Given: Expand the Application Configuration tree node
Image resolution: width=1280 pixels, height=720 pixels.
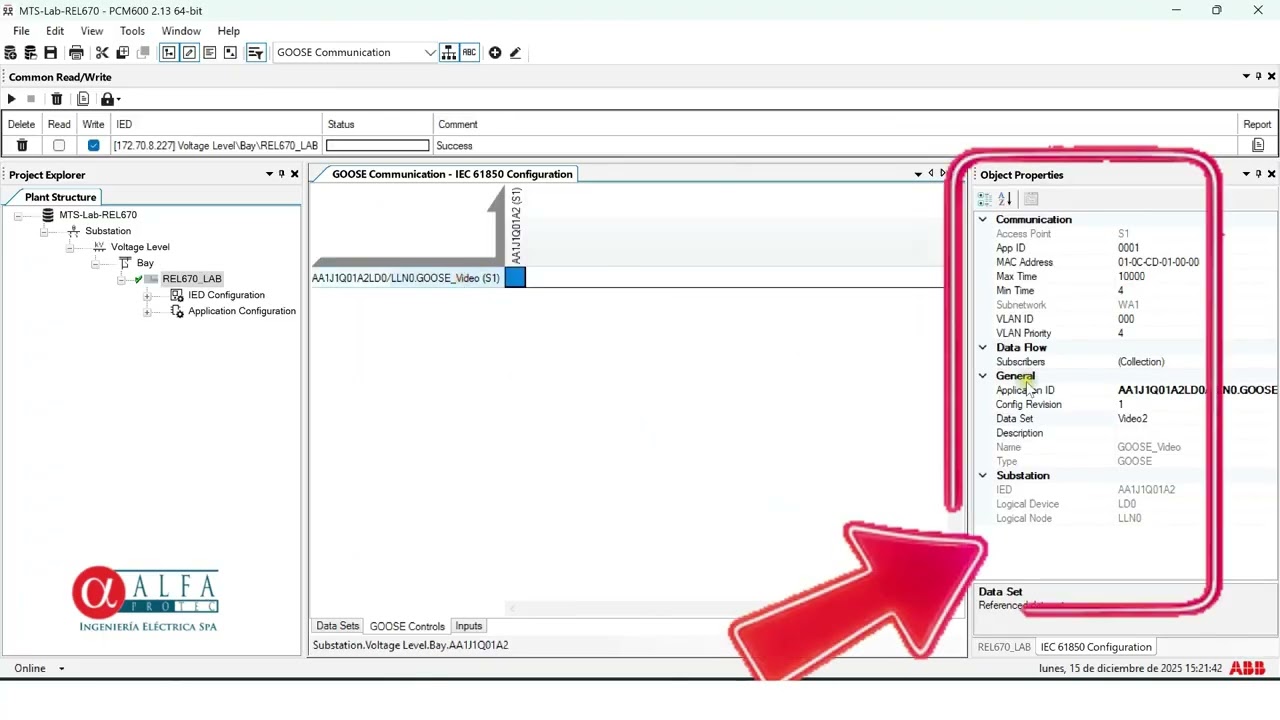Looking at the screenshot, I should coord(147,312).
